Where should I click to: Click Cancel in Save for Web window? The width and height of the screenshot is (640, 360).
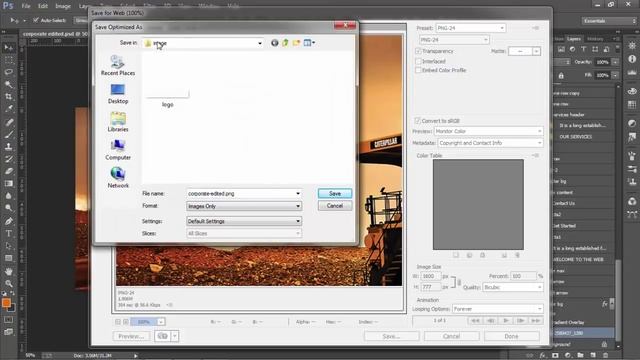pyautogui.click(x=451, y=336)
